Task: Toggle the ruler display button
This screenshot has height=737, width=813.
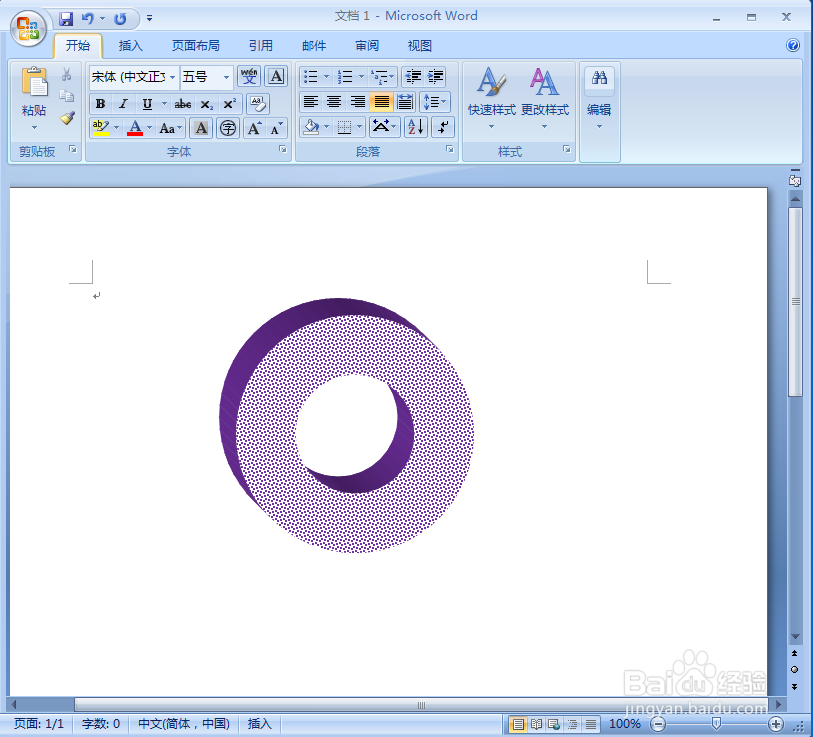Action: pyautogui.click(x=795, y=180)
